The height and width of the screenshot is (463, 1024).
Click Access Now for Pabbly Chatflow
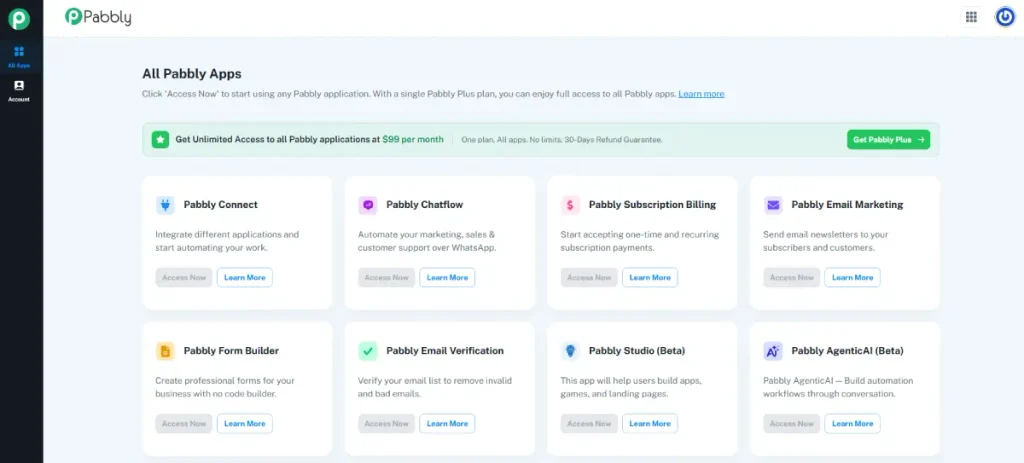387,278
